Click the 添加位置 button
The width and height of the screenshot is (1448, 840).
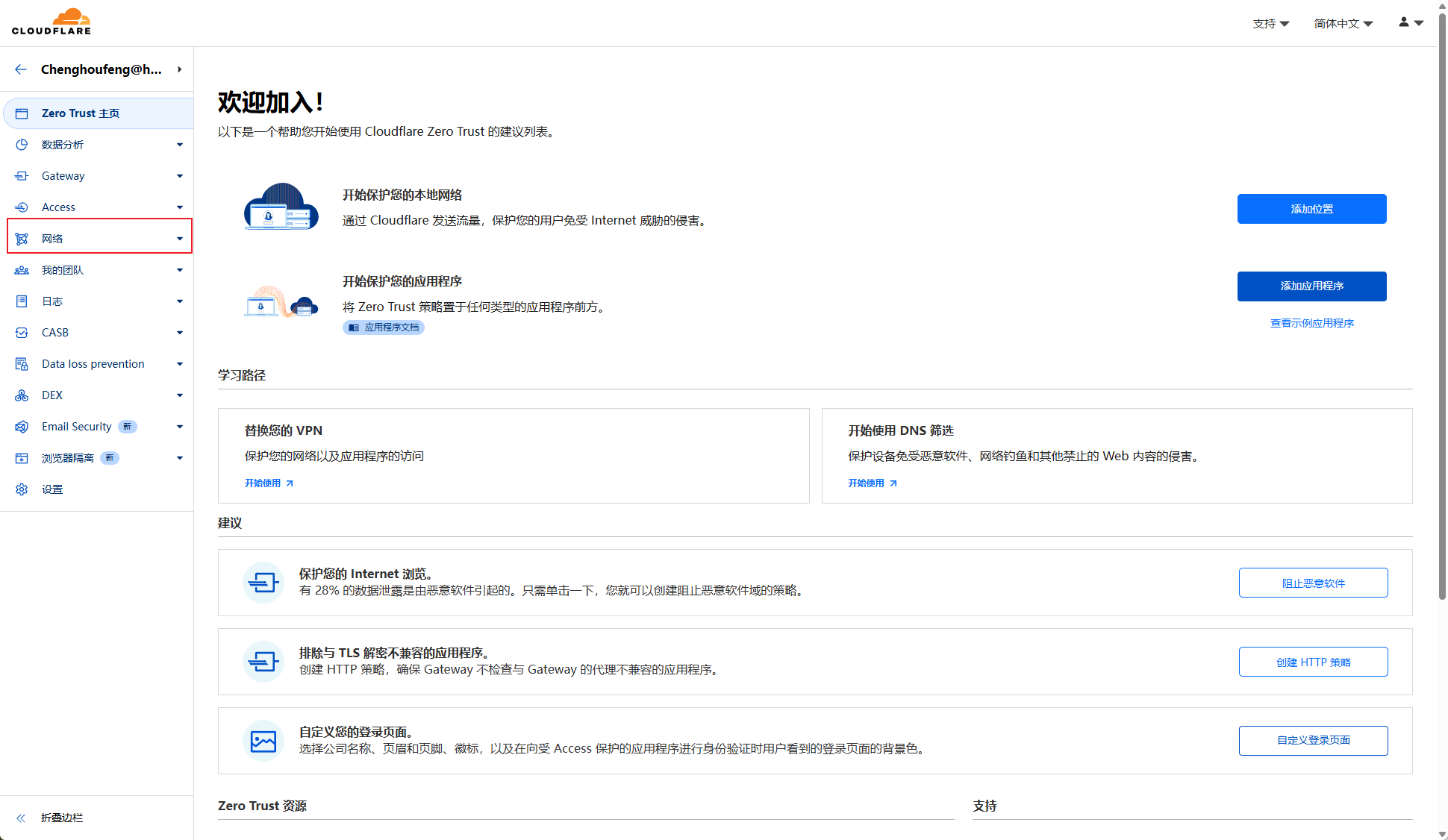1311,209
